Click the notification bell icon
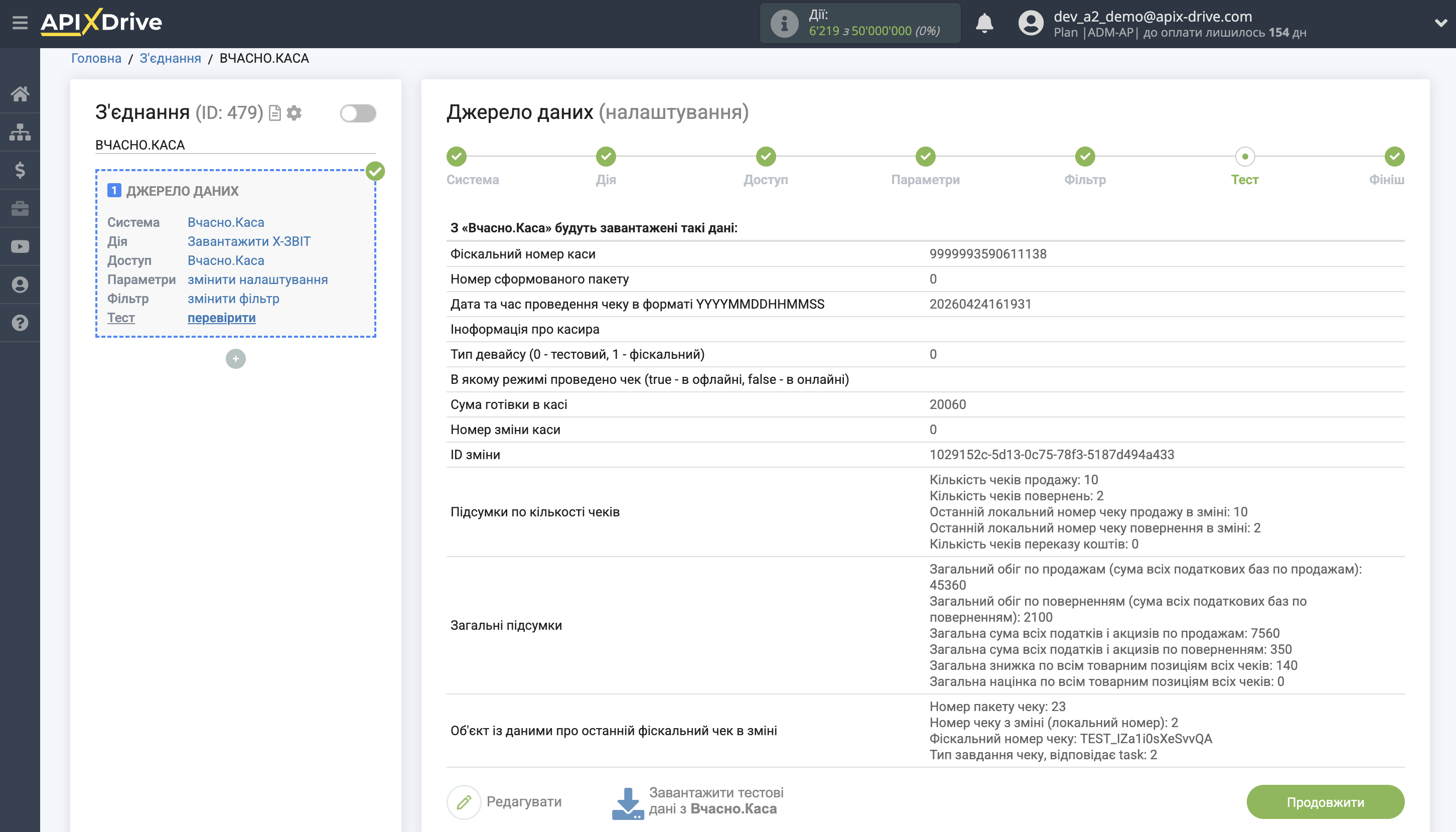This screenshot has width=1456, height=832. [983, 24]
